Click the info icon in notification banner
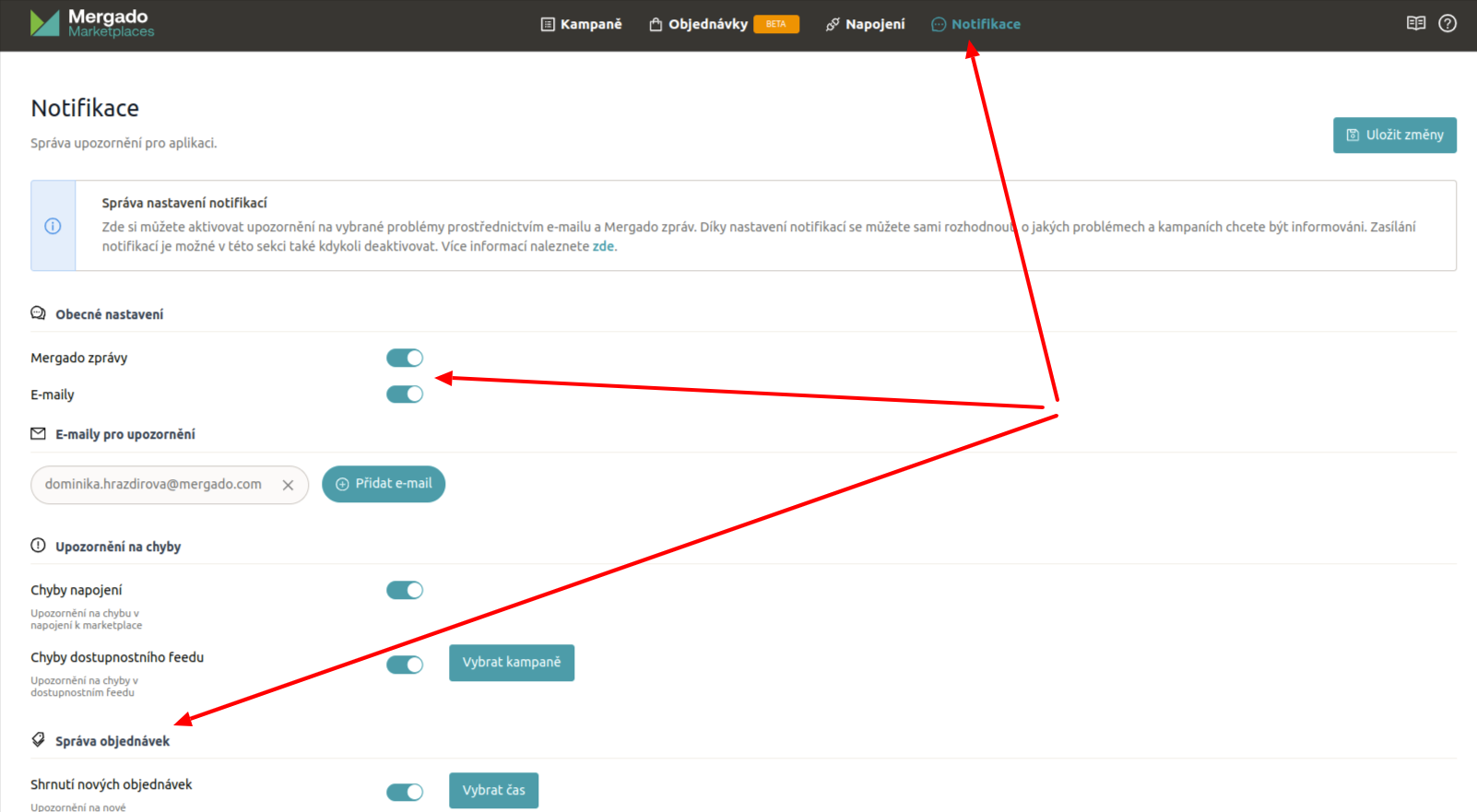Screen dimensions: 1477x812 pos(53,226)
